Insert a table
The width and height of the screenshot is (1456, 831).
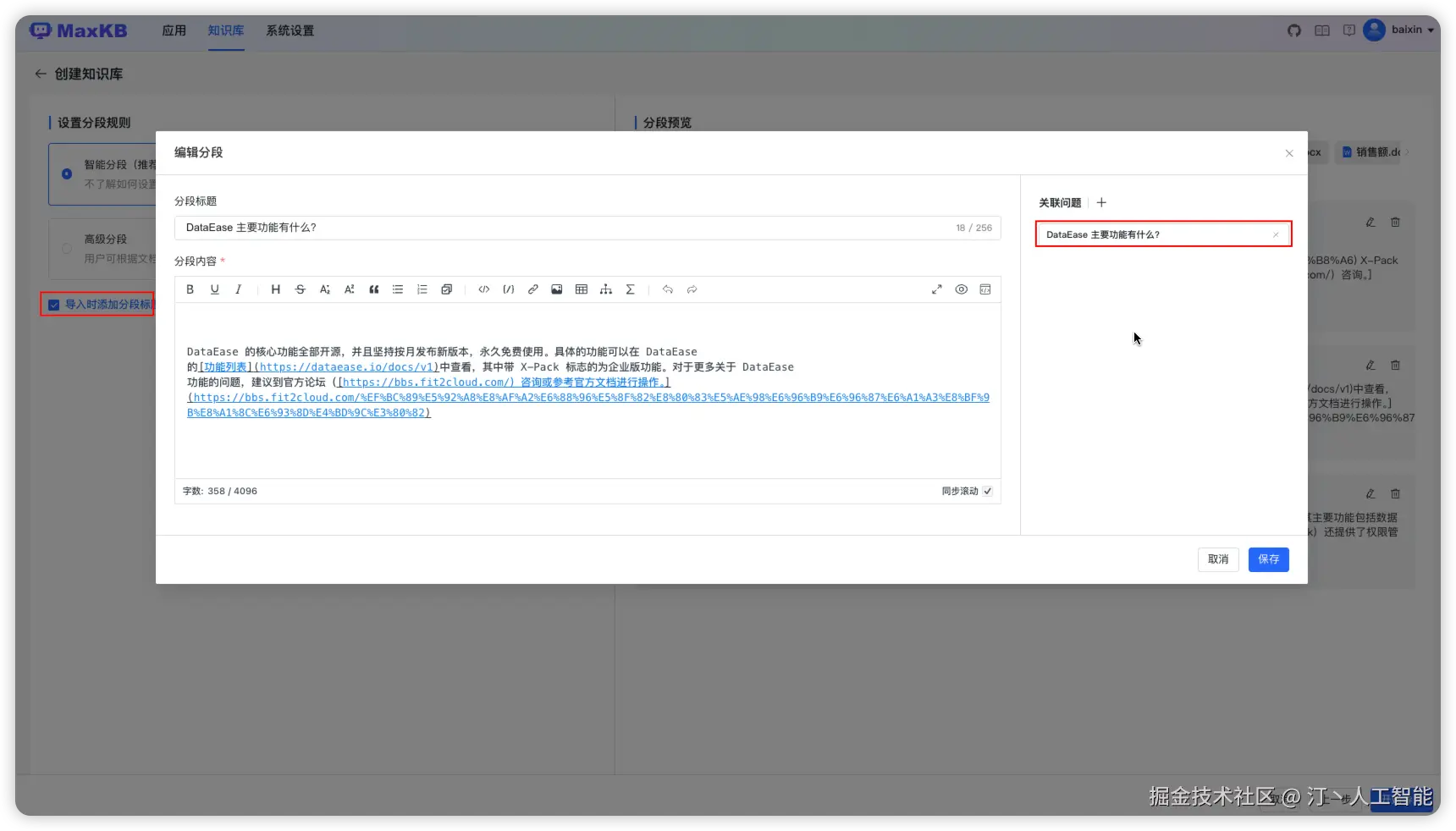[x=582, y=289]
